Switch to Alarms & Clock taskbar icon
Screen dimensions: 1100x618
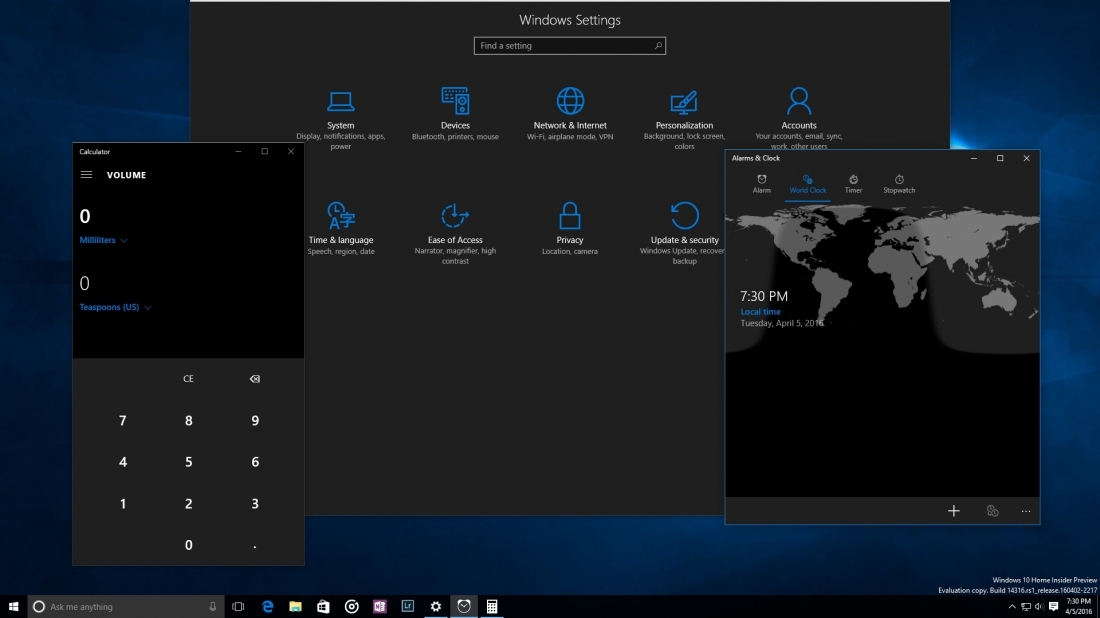464,606
